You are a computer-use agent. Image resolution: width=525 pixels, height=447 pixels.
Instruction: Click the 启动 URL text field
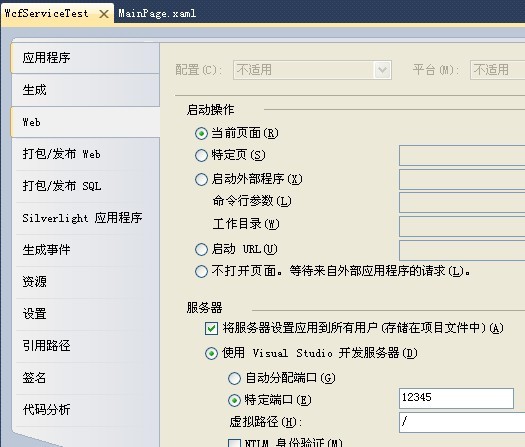pos(462,250)
